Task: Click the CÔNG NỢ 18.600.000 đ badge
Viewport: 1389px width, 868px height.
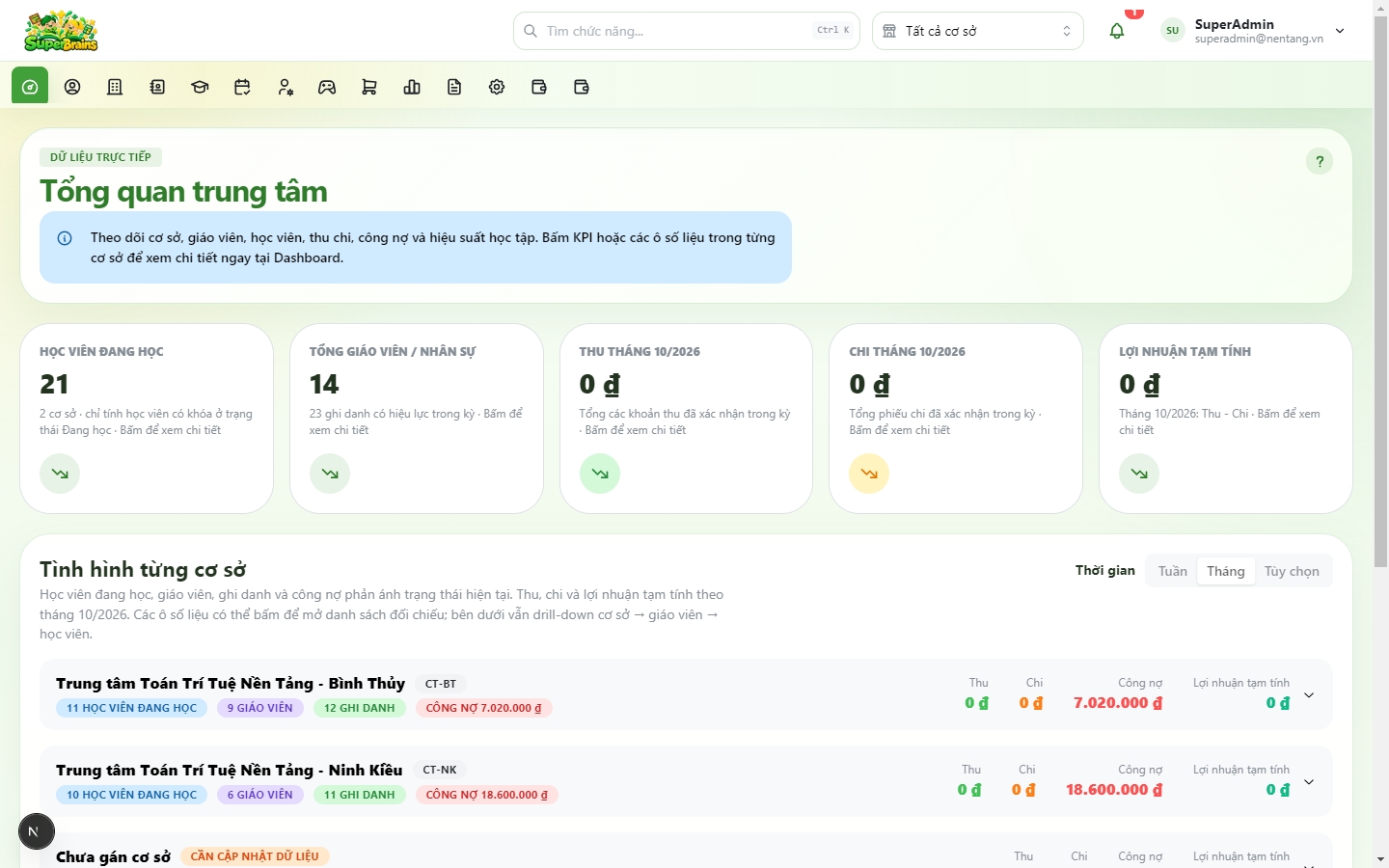Action: [487, 795]
